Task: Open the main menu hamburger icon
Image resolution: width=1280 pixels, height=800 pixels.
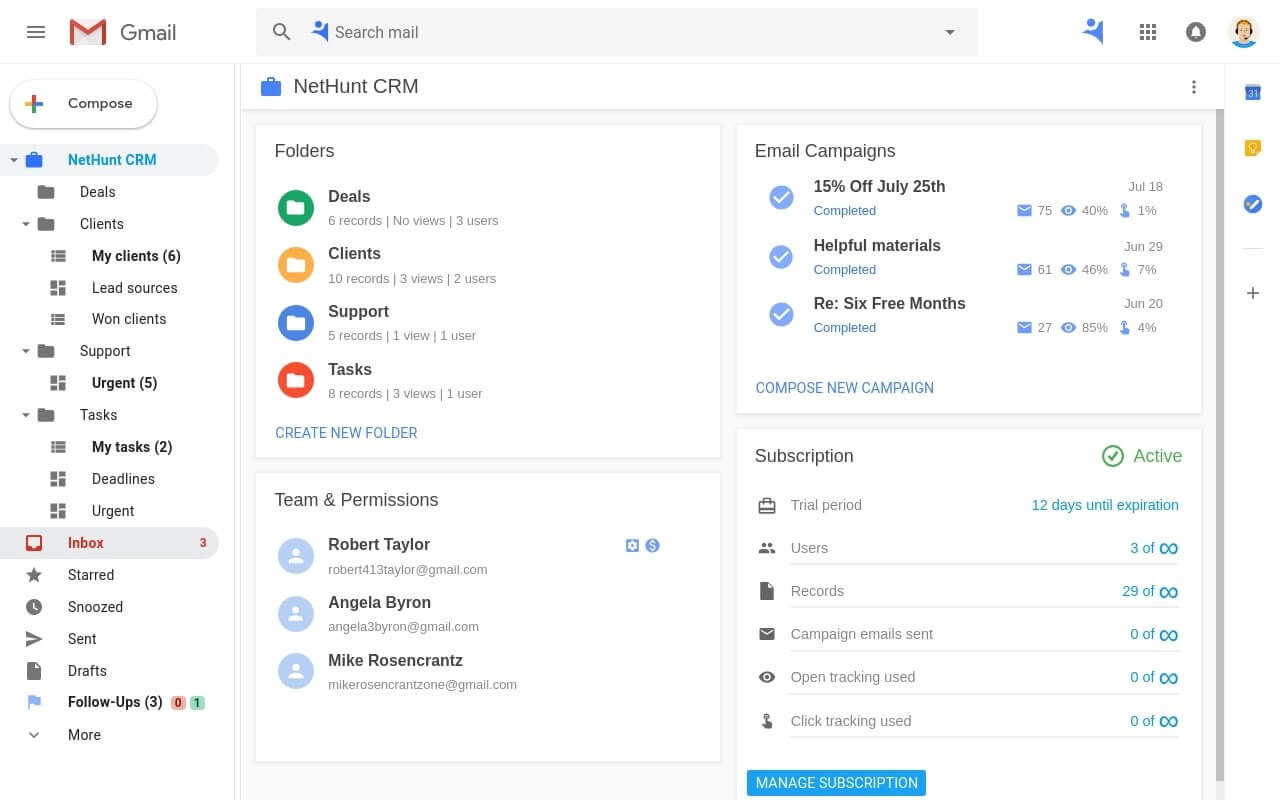Action: (36, 32)
